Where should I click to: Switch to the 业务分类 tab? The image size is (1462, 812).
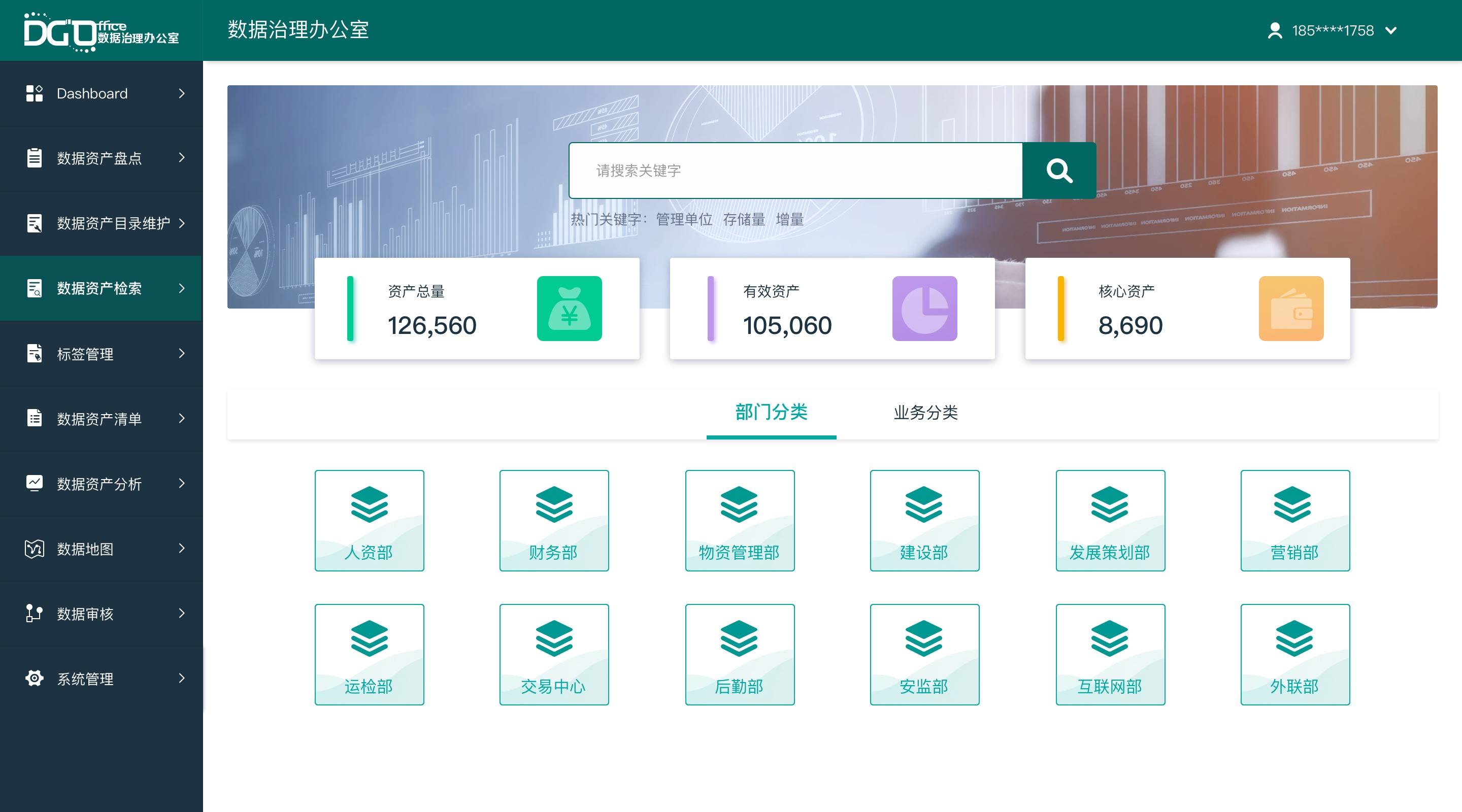925,413
